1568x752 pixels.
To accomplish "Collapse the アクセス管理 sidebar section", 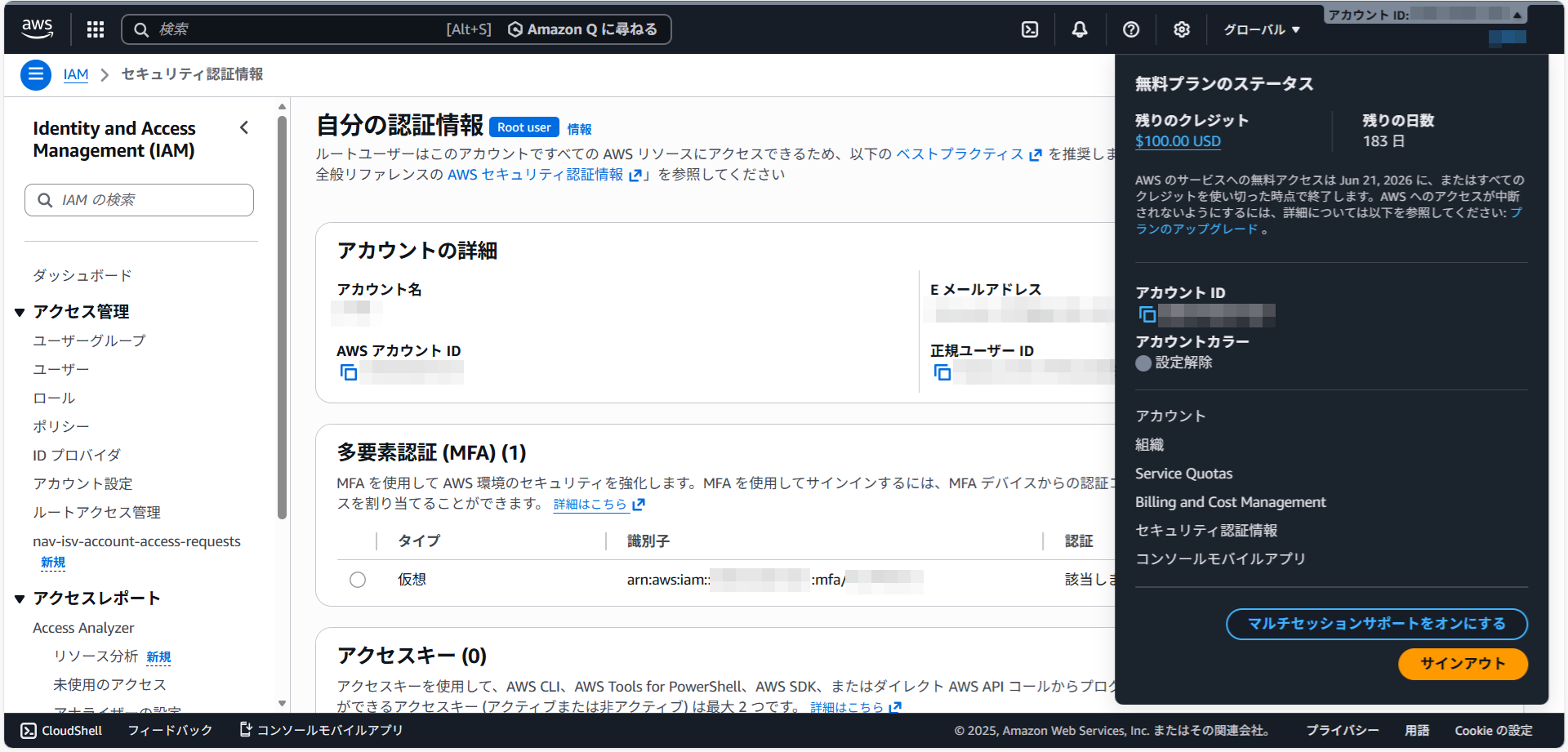I will click(x=20, y=312).
